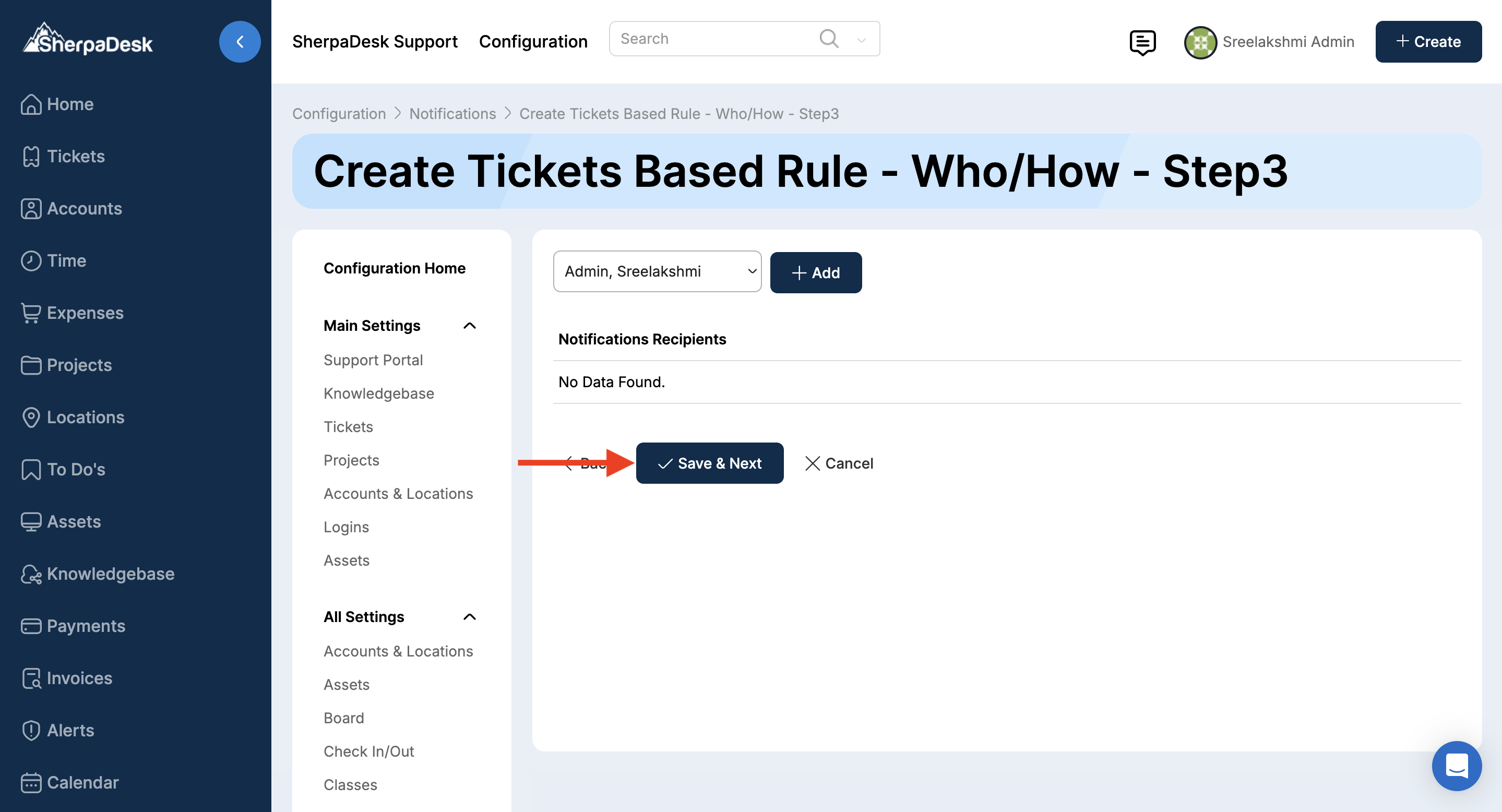Screen dimensions: 1502x812
Task: Open the chat messages icon in header
Action: tap(1142, 42)
